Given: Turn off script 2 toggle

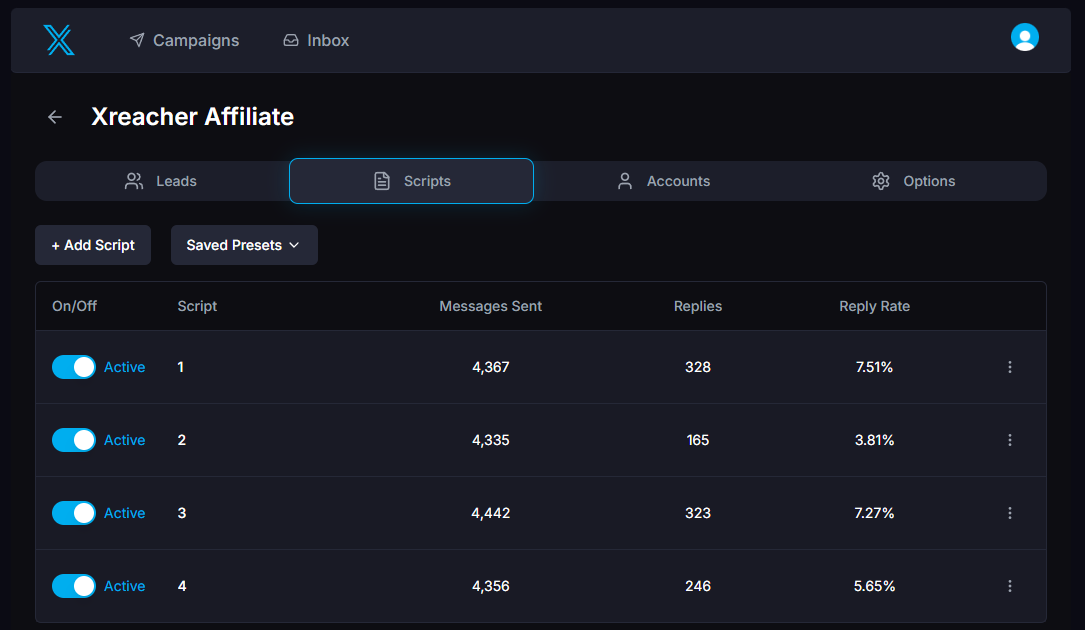Looking at the screenshot, I should click(x=74, y=440).
